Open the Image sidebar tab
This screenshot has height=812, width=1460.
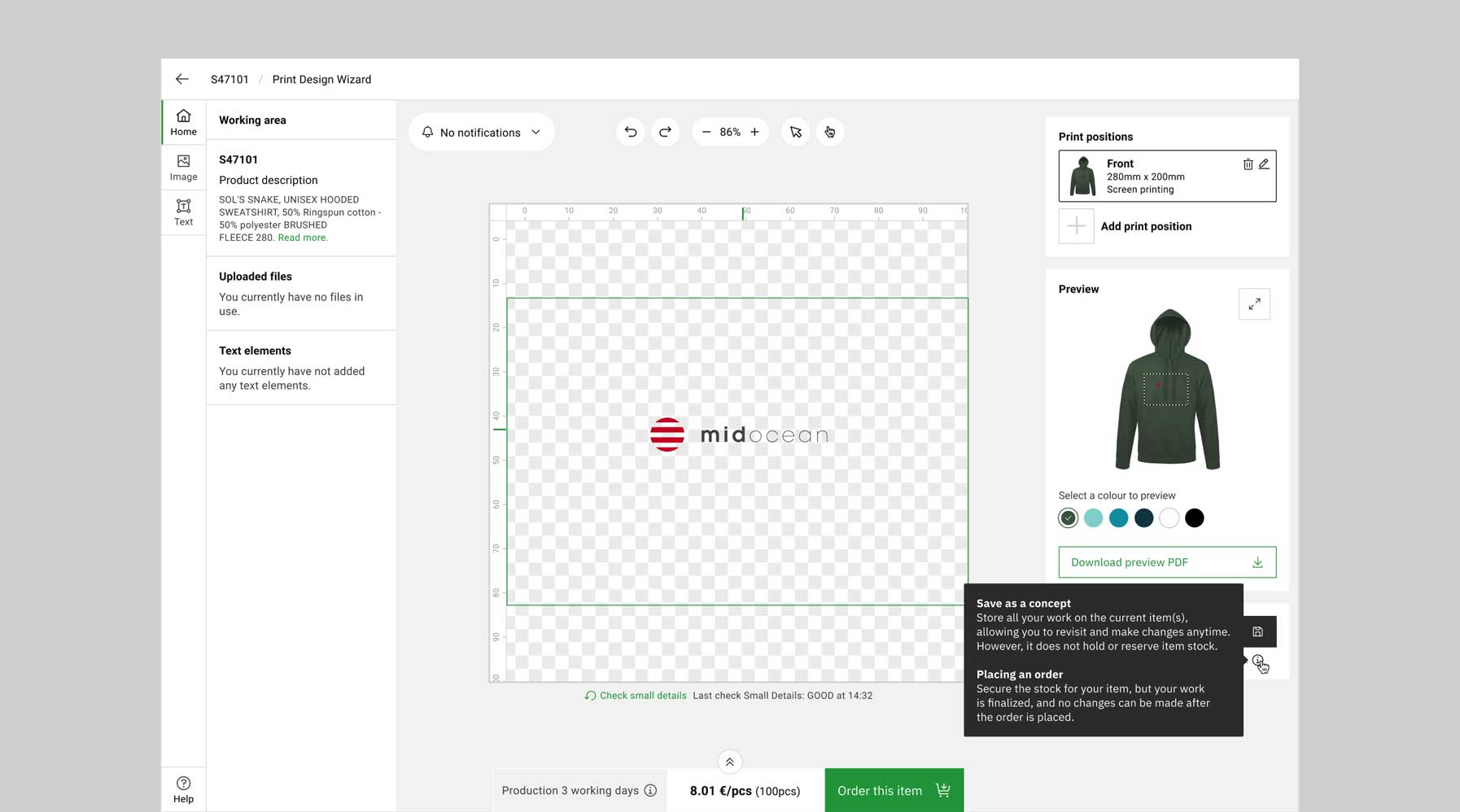tap(184, 168)
